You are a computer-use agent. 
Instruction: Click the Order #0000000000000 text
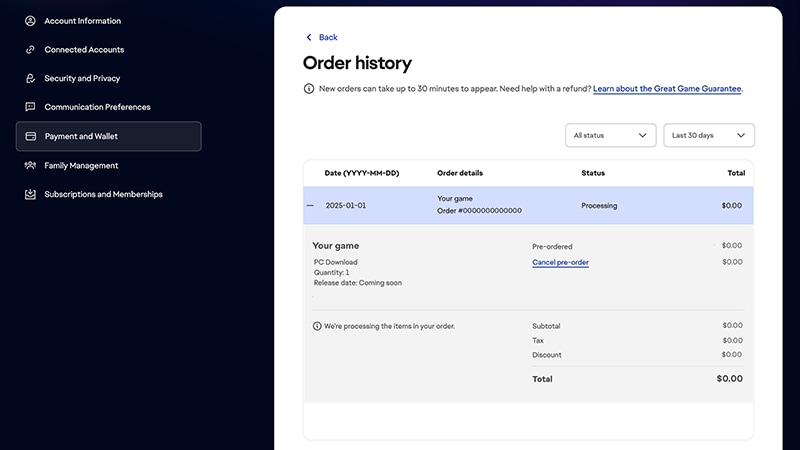coord(479,211)
